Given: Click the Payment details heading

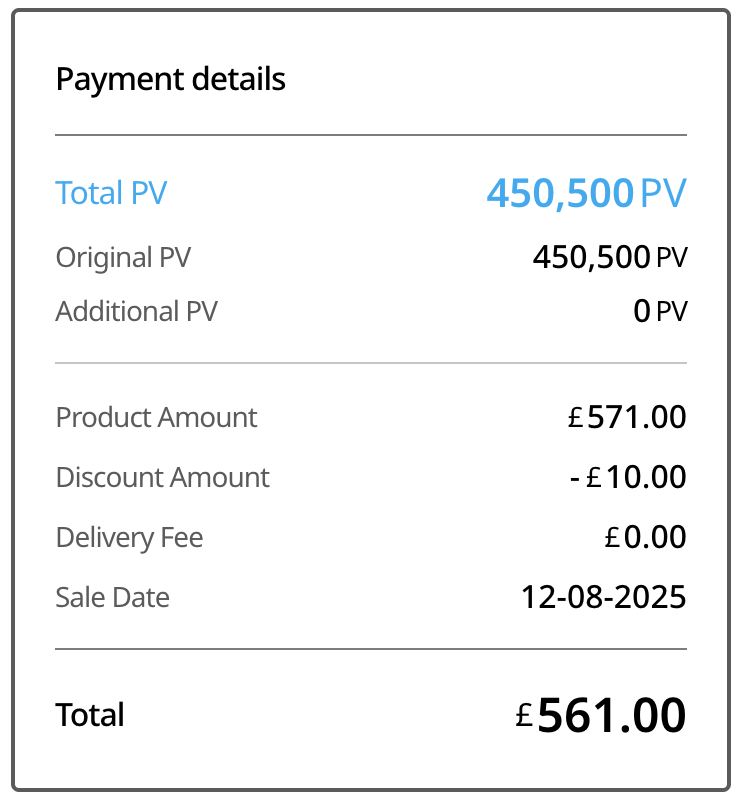Looking at the screenshot, I should click(170, 79).
